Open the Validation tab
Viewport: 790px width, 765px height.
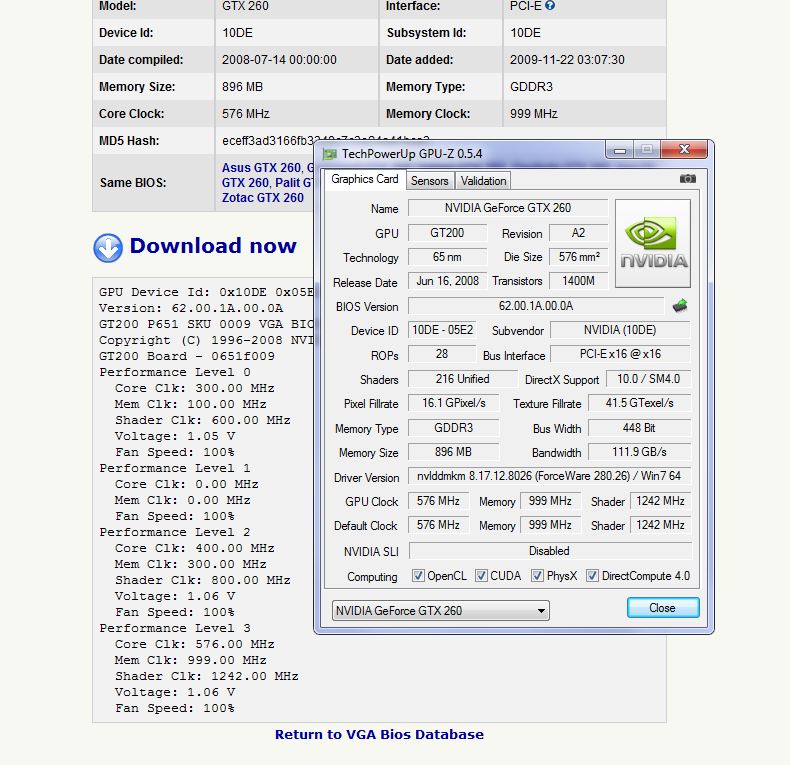tap(484, 181)
